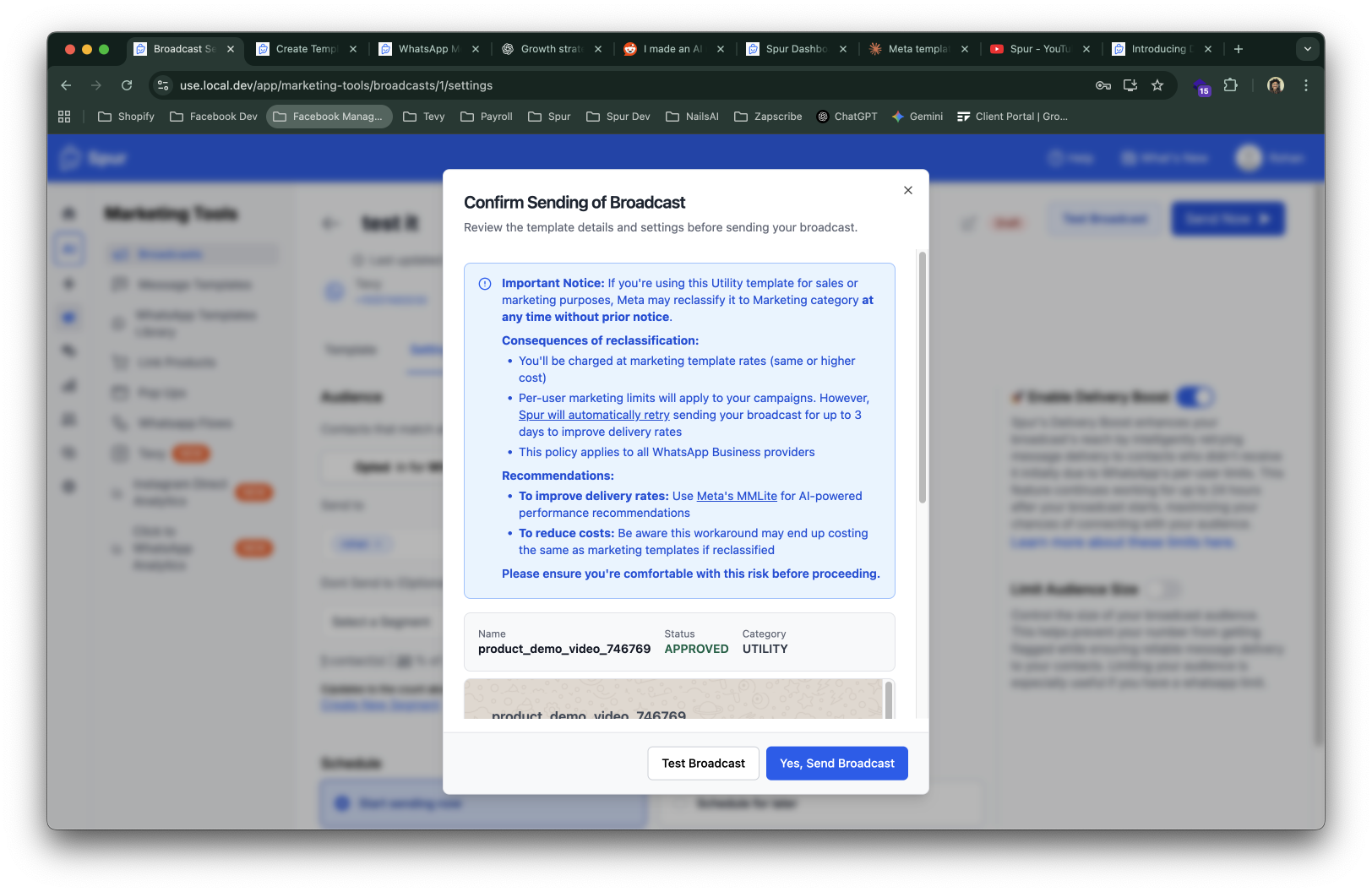Follow the Meta's MMLite link
This screenshot has height=892, width=1372.
click(737, 496)
